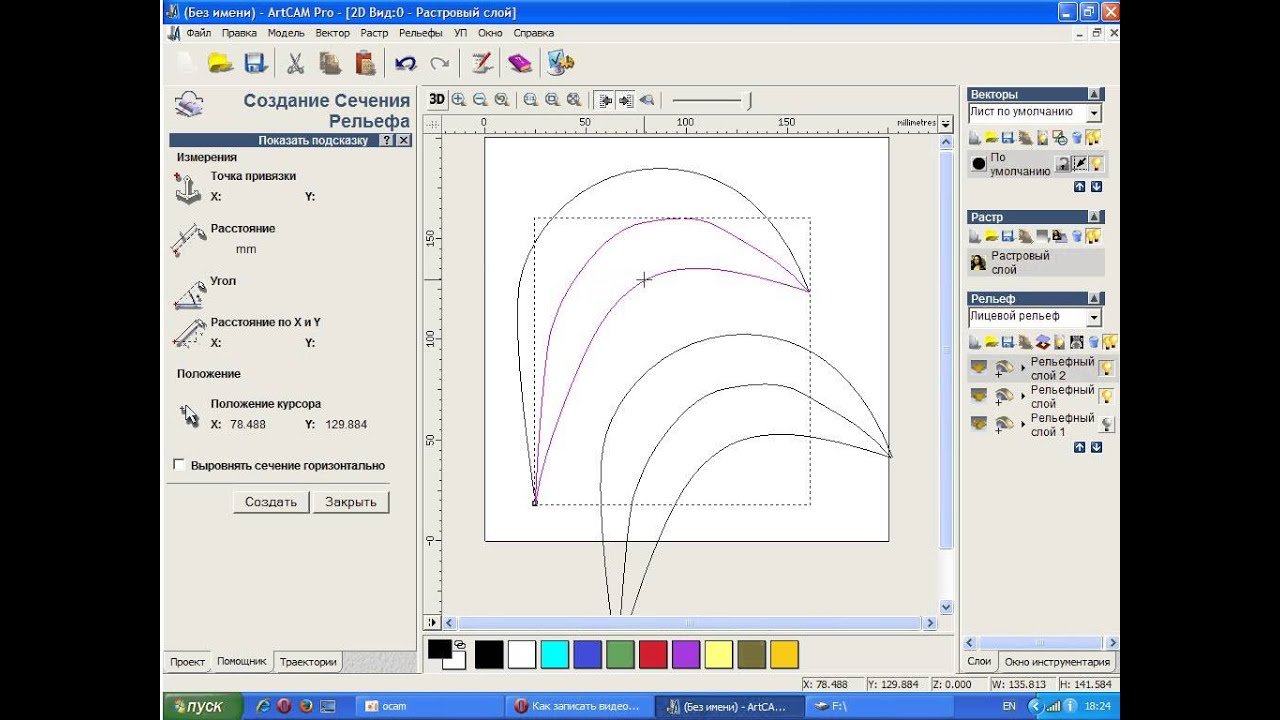Toggle visibility bulb for Рельефный слой 2
The width and height of the screenshot is (1280, 720).
pyautogui.click(x=1106, y=368)
